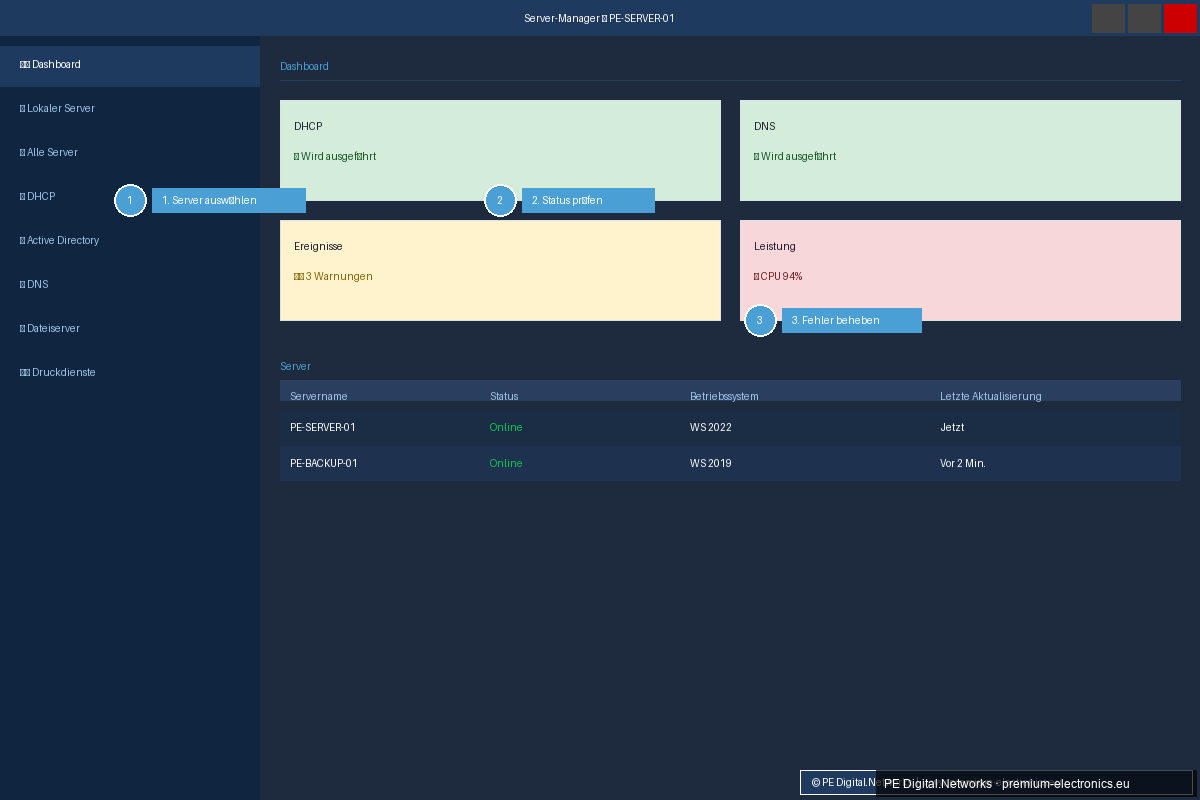Screen dimensions: 1200x800
Task: Click Online status of PE-SERVER-01
Action: click(x=506, y=428)
